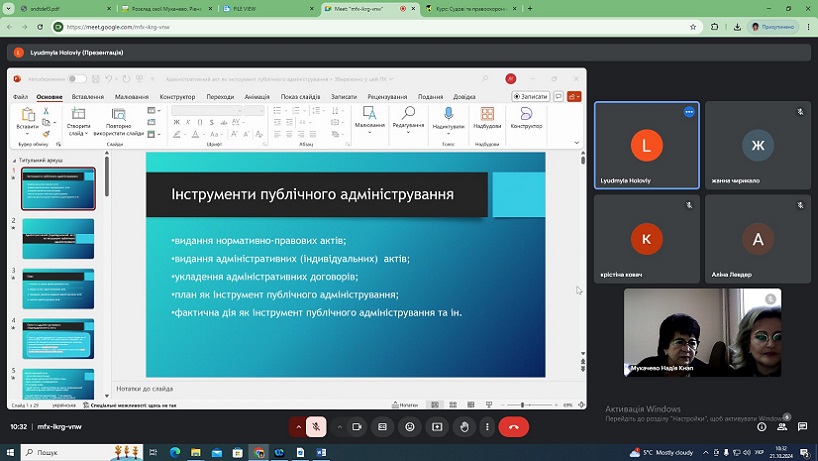Open the Файл ribbon tab
Viewport: 818px width, 461px height.
[x=20, y=96]
